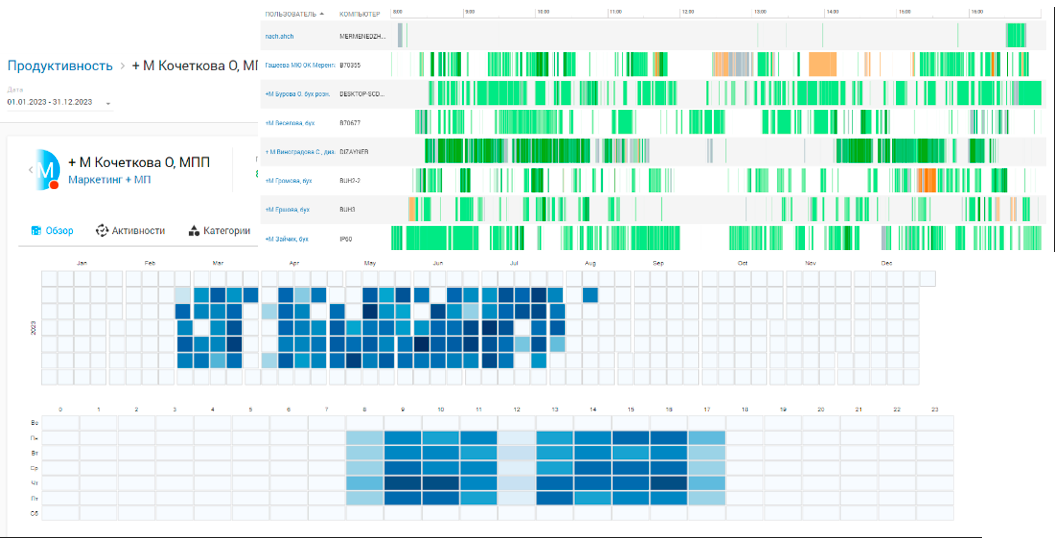Click the + М Кочеткова О, МПП profile name heading
Viewport: 1055px width, 538px height.
[139, 162]
